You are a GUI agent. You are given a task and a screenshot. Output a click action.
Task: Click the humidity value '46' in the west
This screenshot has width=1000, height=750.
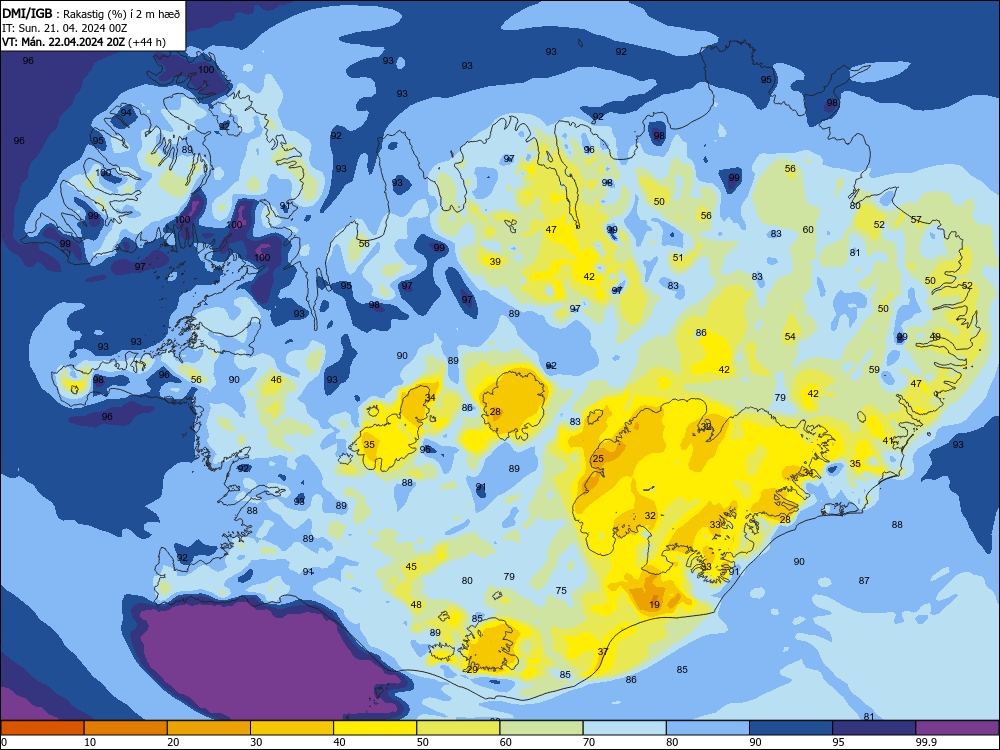click(x=276, y=379)
